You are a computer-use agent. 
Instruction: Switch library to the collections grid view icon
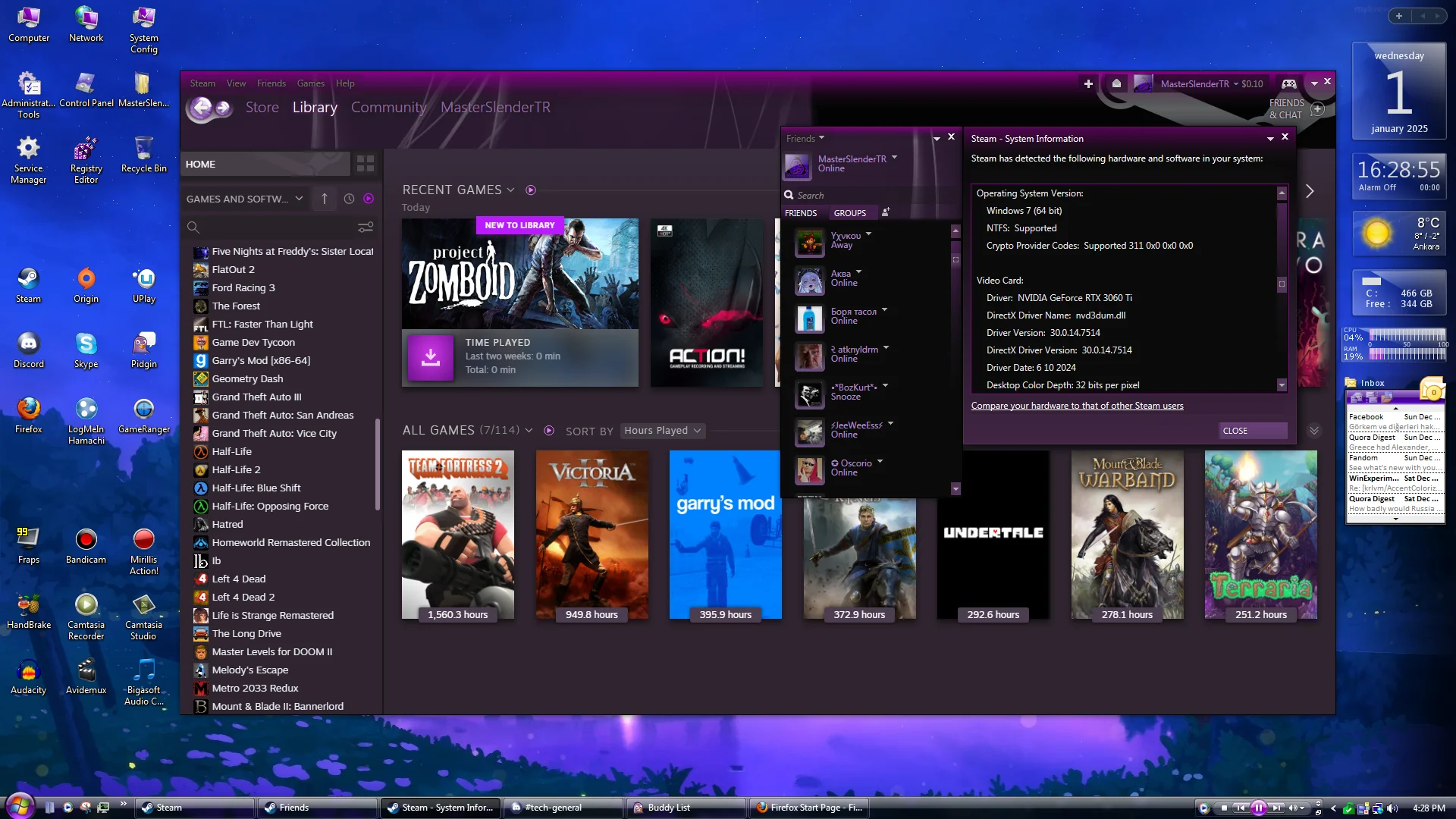tap(366, 164)
